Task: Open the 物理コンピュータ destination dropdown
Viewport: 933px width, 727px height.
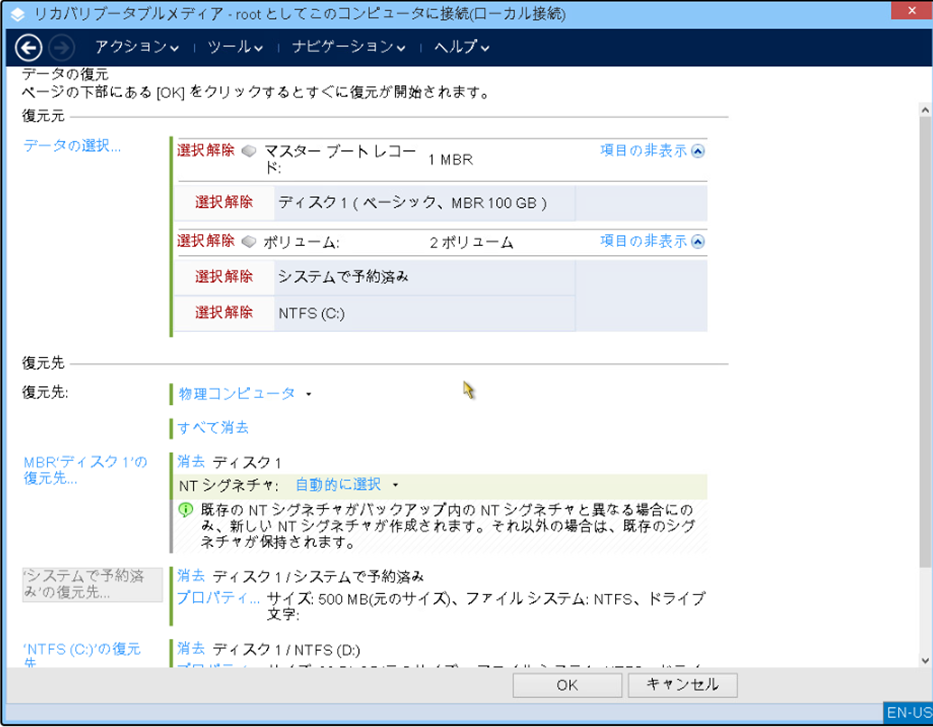Action: coord(245,394)
